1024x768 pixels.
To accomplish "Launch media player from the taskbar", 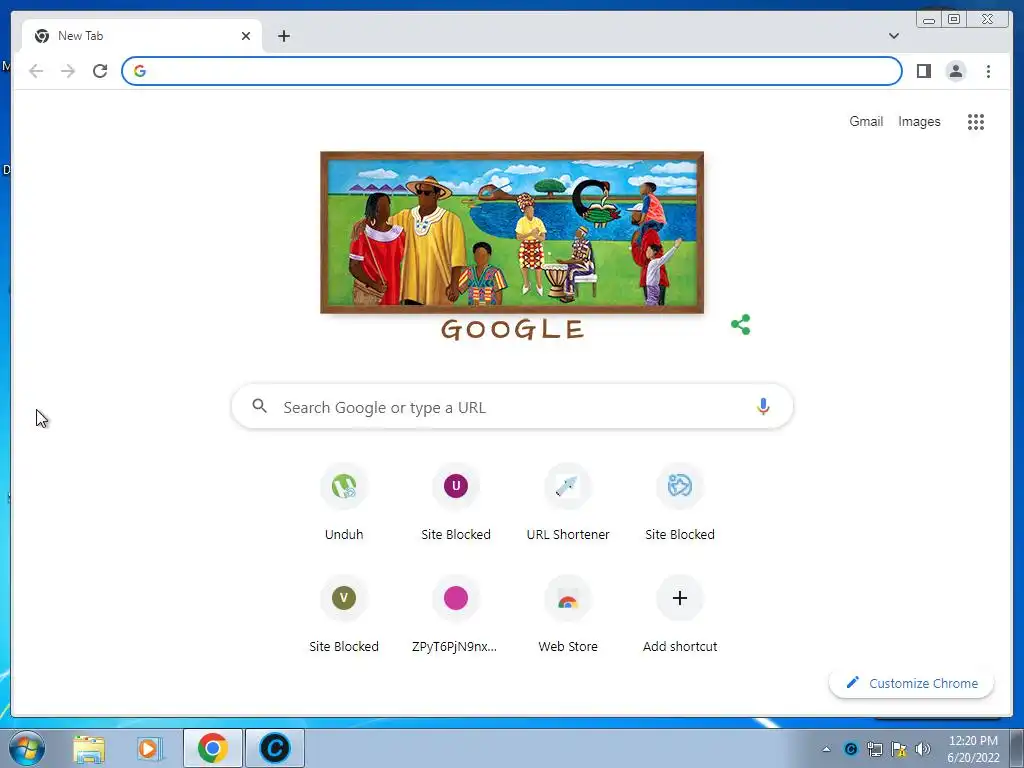I will click(148, 748).
